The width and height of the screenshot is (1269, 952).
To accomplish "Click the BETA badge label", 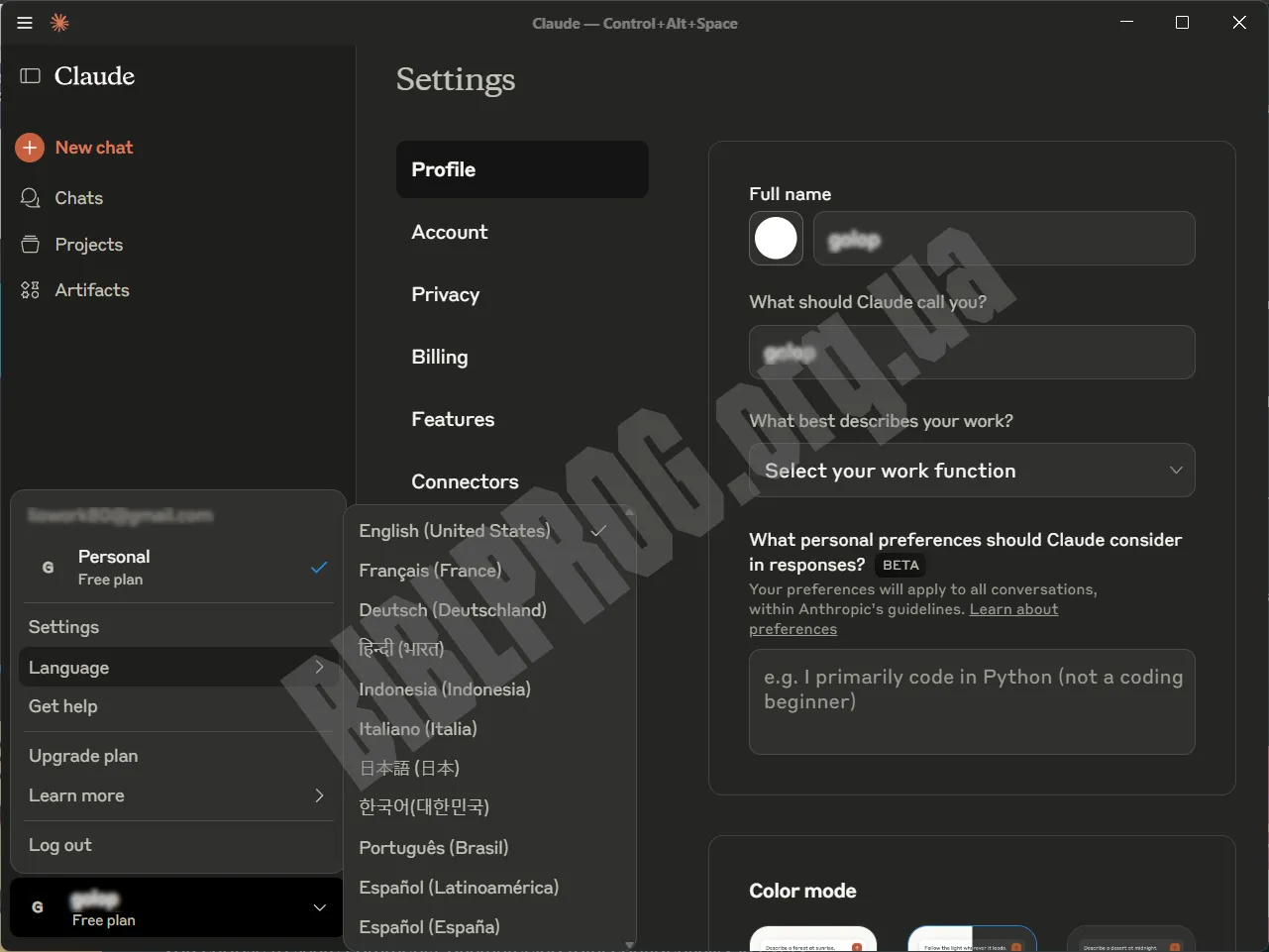I will point(900,566).
